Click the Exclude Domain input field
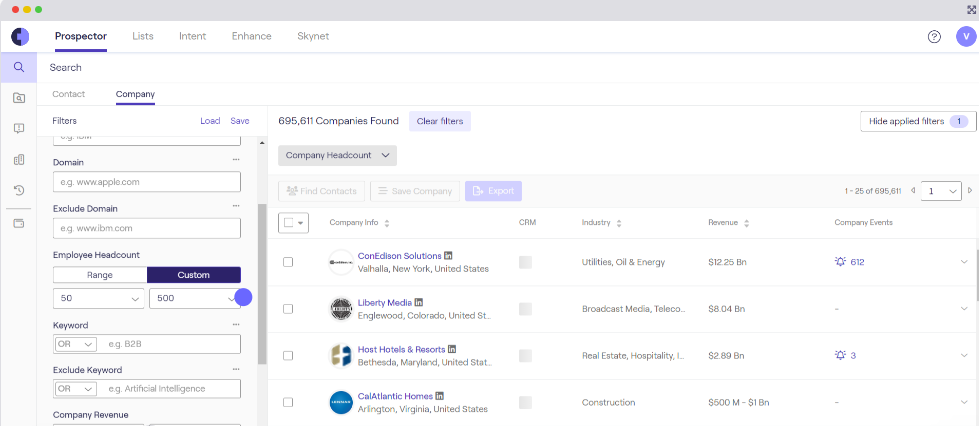This screenshot has height=426, width=979. click(x=147, y=228)
